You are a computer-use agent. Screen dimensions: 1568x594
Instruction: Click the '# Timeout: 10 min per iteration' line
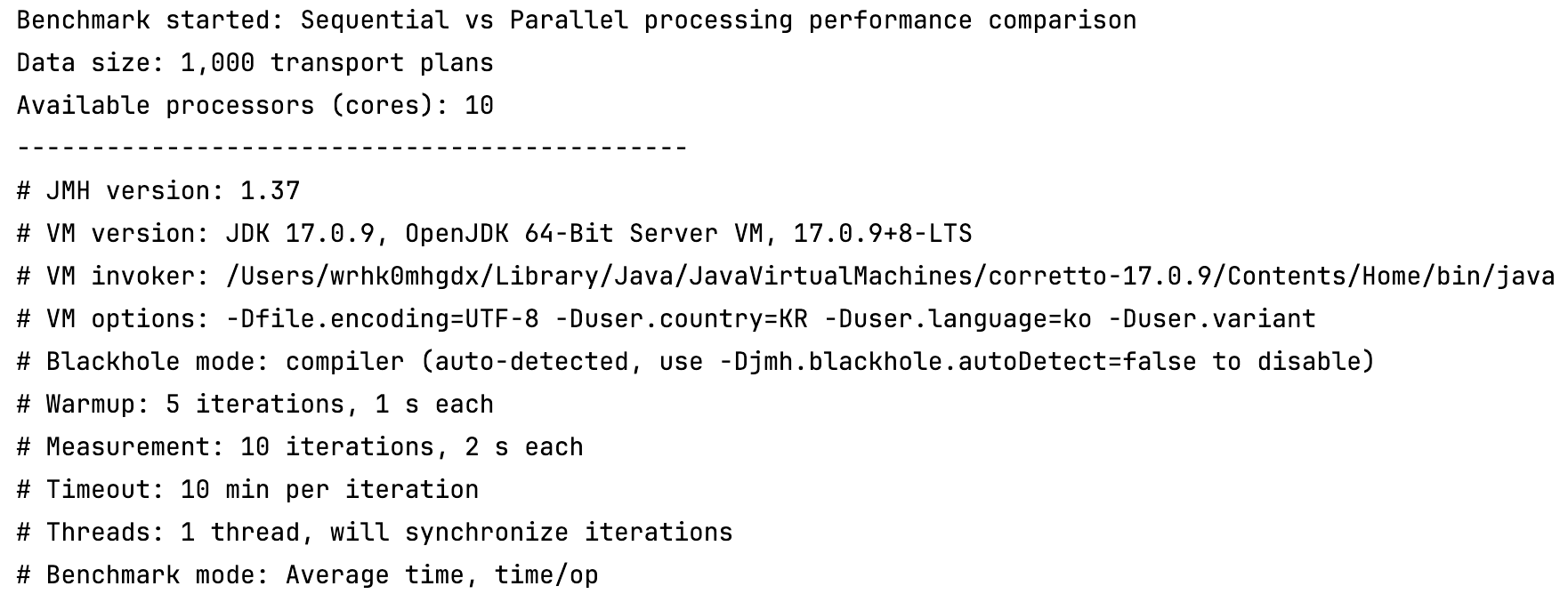[x=247, y=490]
